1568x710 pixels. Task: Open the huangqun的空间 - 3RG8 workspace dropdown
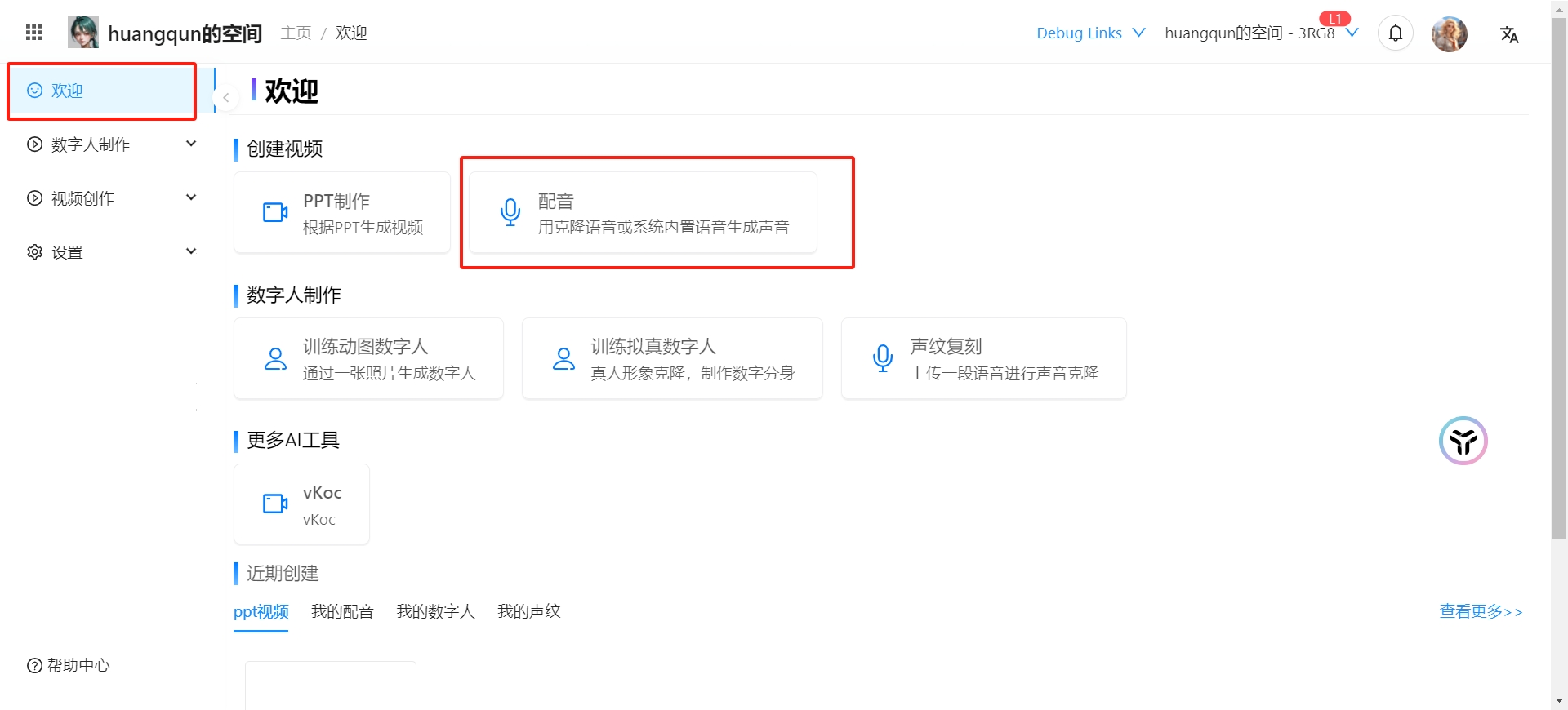point(1260,33)
